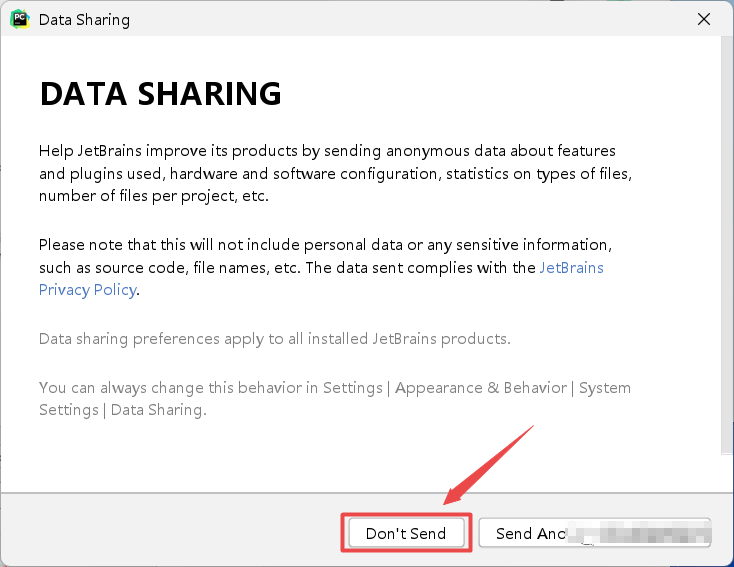Image resolution: width=734 pixels, height=567 pixels.
Task: Click the red arrow annotation graphic
Action: click(x=488, y=462)
